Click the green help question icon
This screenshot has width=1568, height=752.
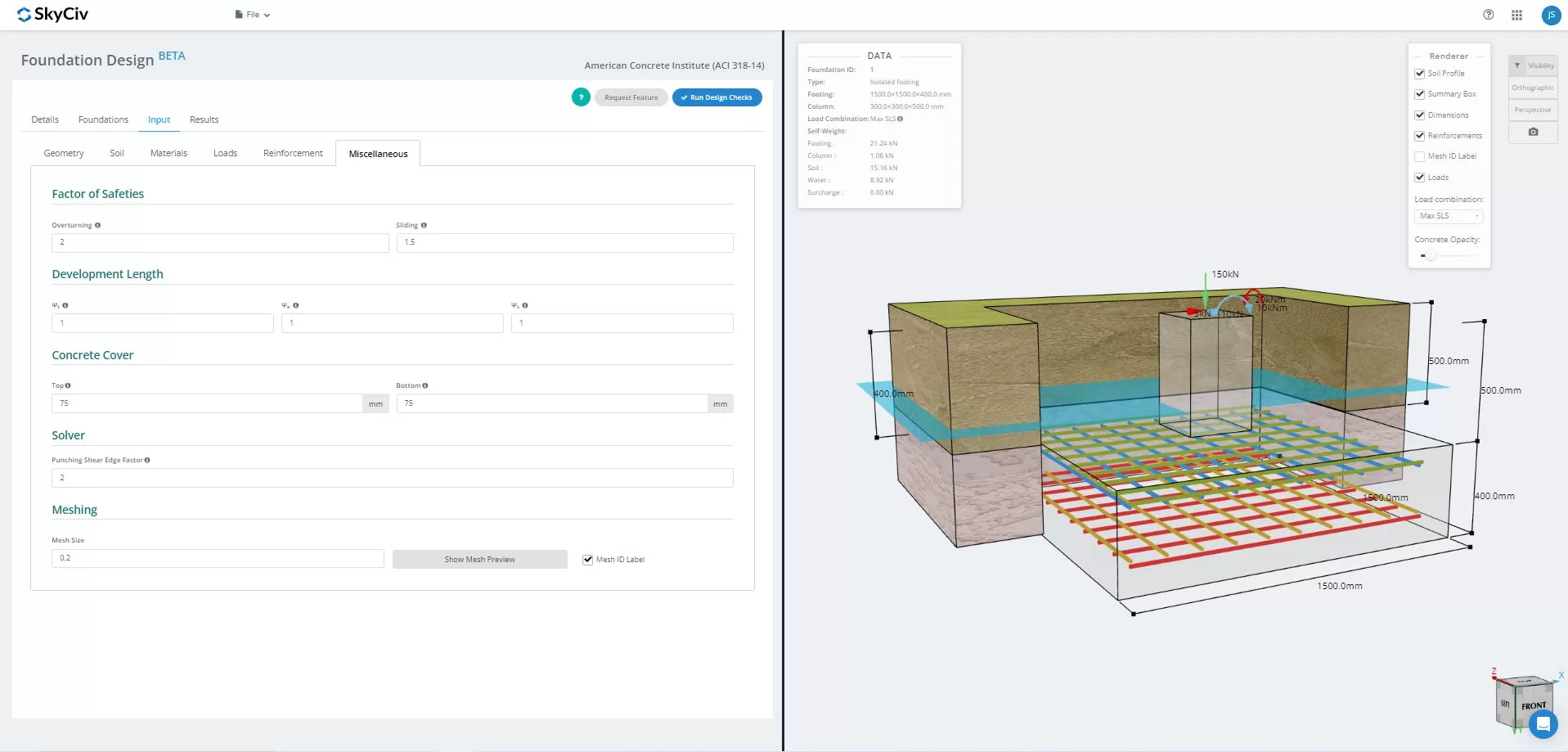coord(581,97)
